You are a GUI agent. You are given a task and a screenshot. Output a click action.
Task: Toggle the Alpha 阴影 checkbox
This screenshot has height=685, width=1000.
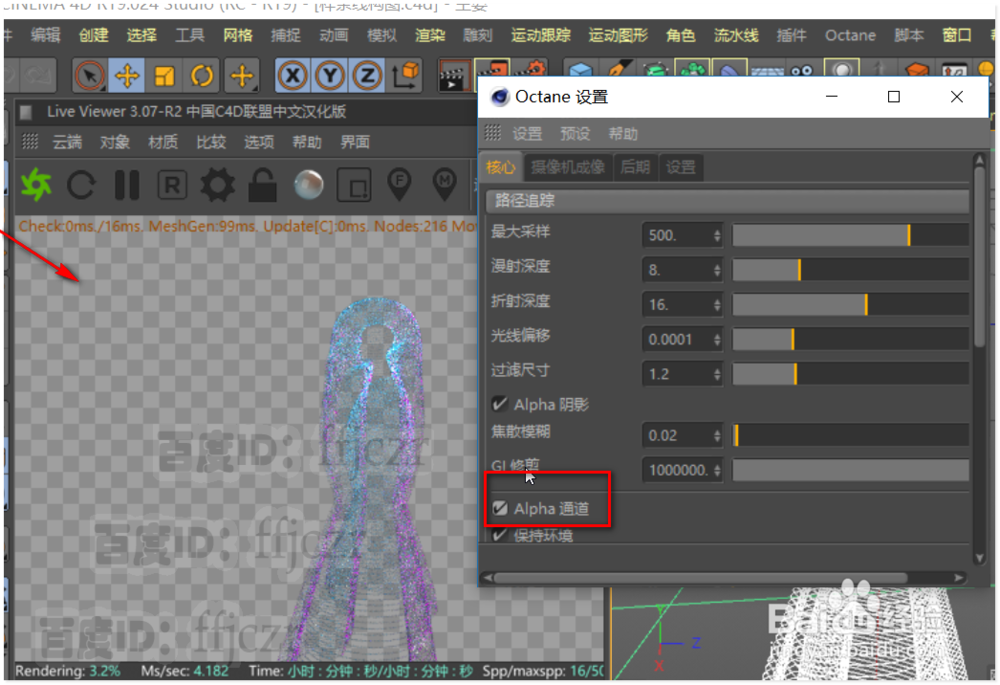499,404
